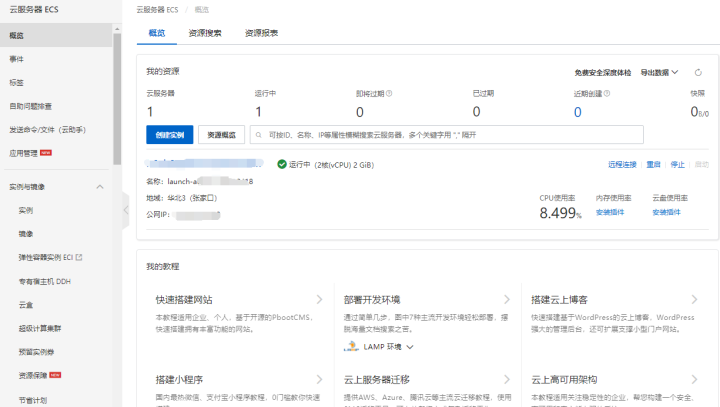Click the 停止 link
Image resolution: width=720 pixels, height=407 pixels.
tap(677, 164)
